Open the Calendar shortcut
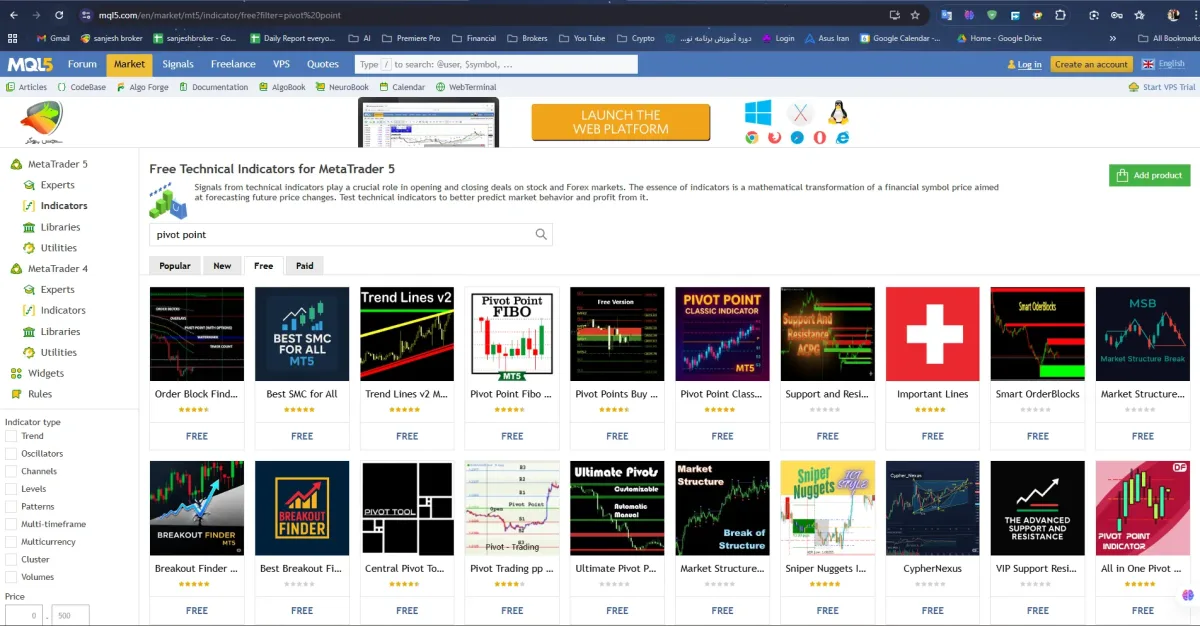This screenshot has width=1200, height=626. [402, 87]
